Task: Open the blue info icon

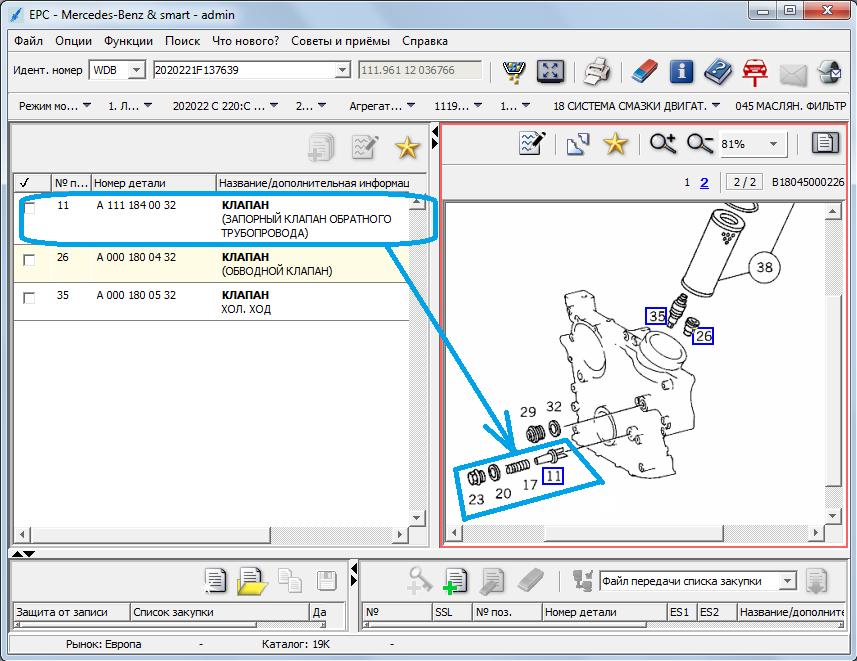Action: (681, 72)
